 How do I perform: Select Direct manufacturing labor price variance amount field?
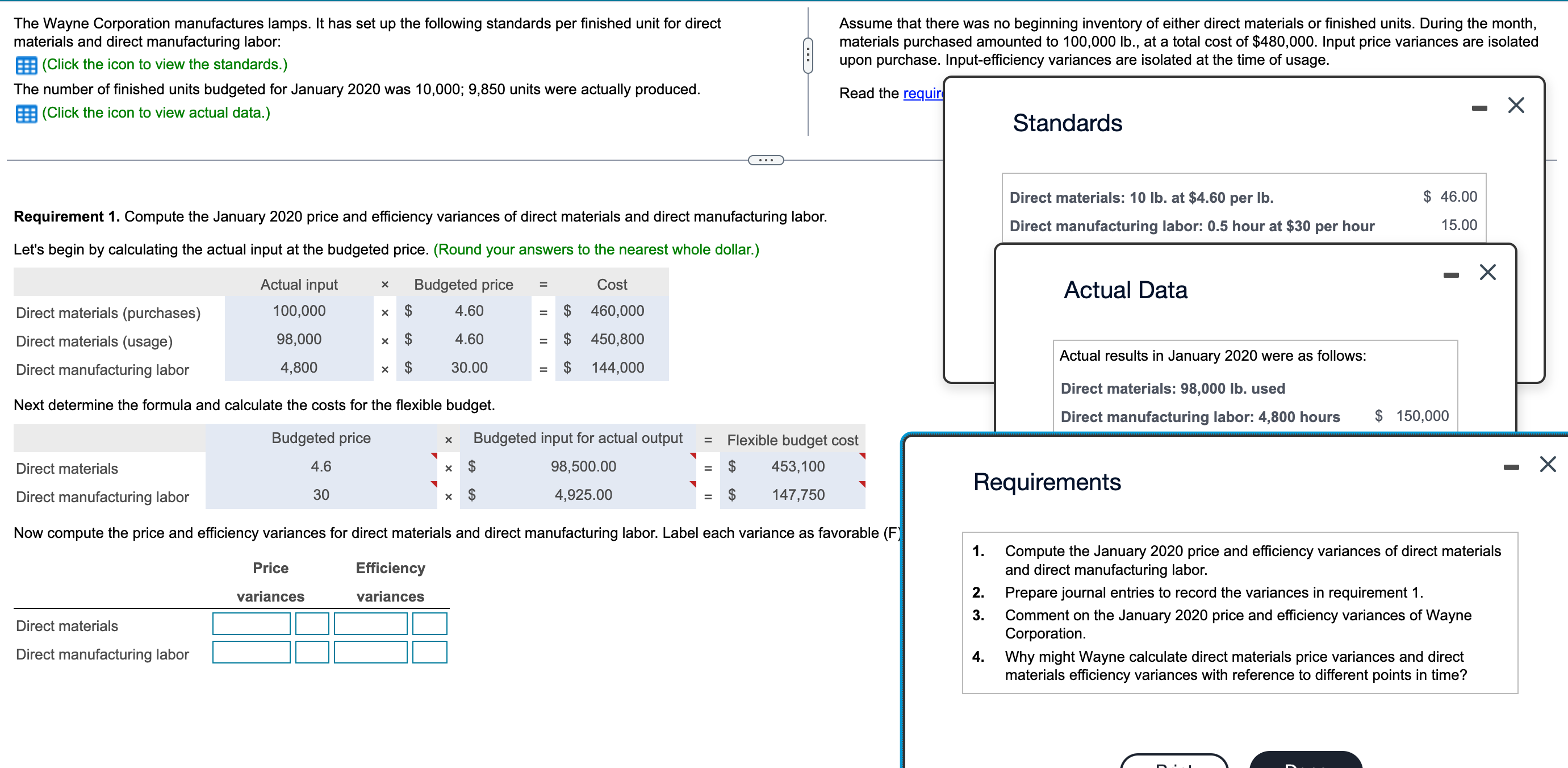(252, 652)
